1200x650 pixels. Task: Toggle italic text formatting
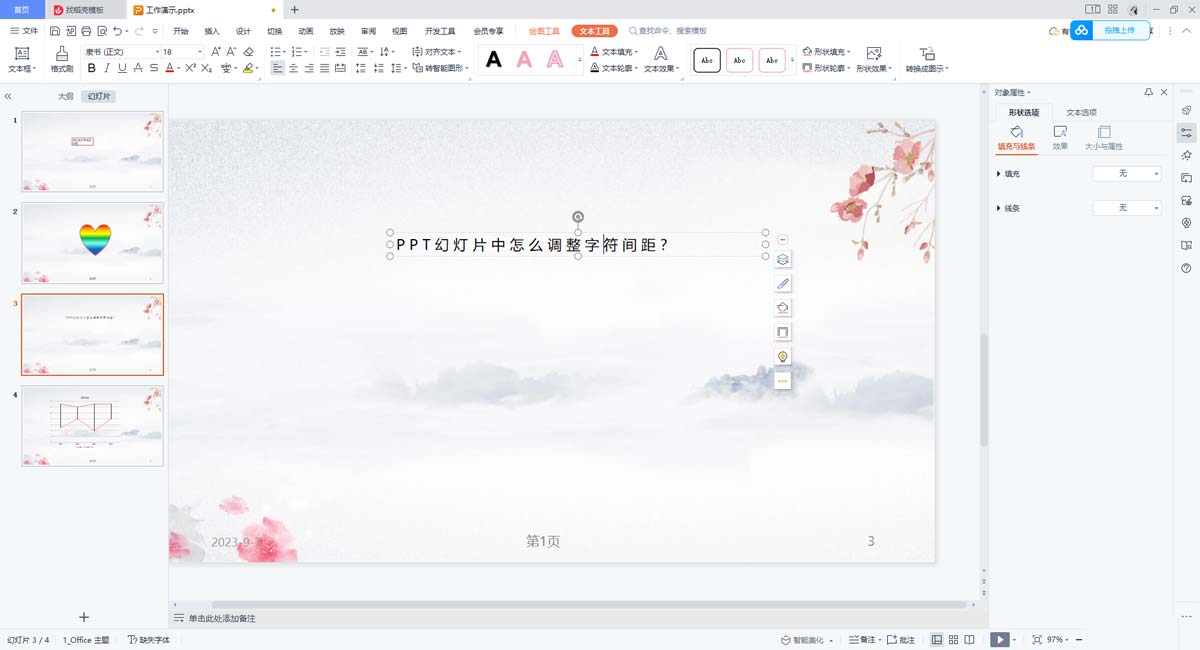pos(107,69)
